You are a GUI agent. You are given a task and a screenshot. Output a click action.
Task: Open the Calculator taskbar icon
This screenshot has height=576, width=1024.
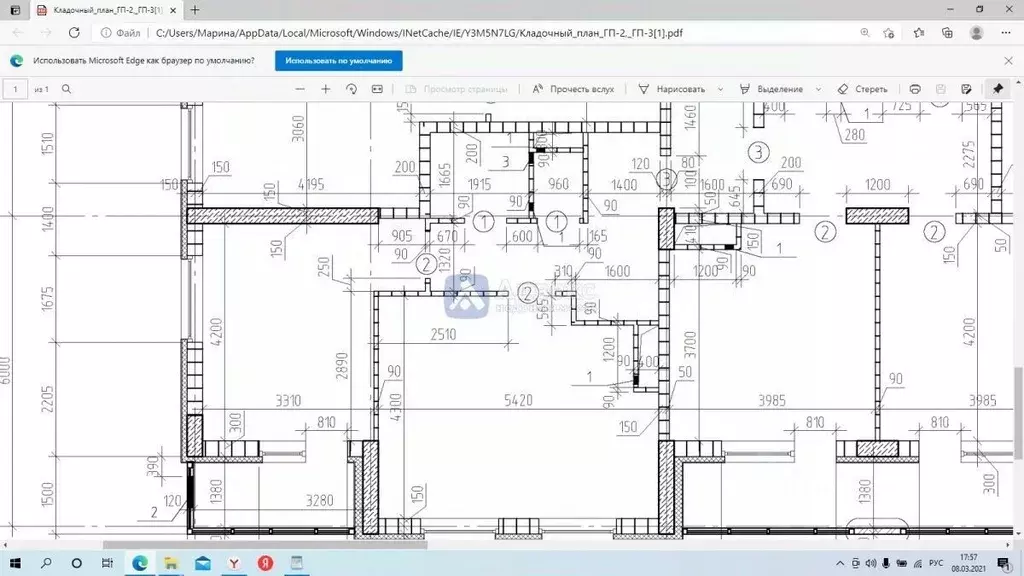point(296,563)
